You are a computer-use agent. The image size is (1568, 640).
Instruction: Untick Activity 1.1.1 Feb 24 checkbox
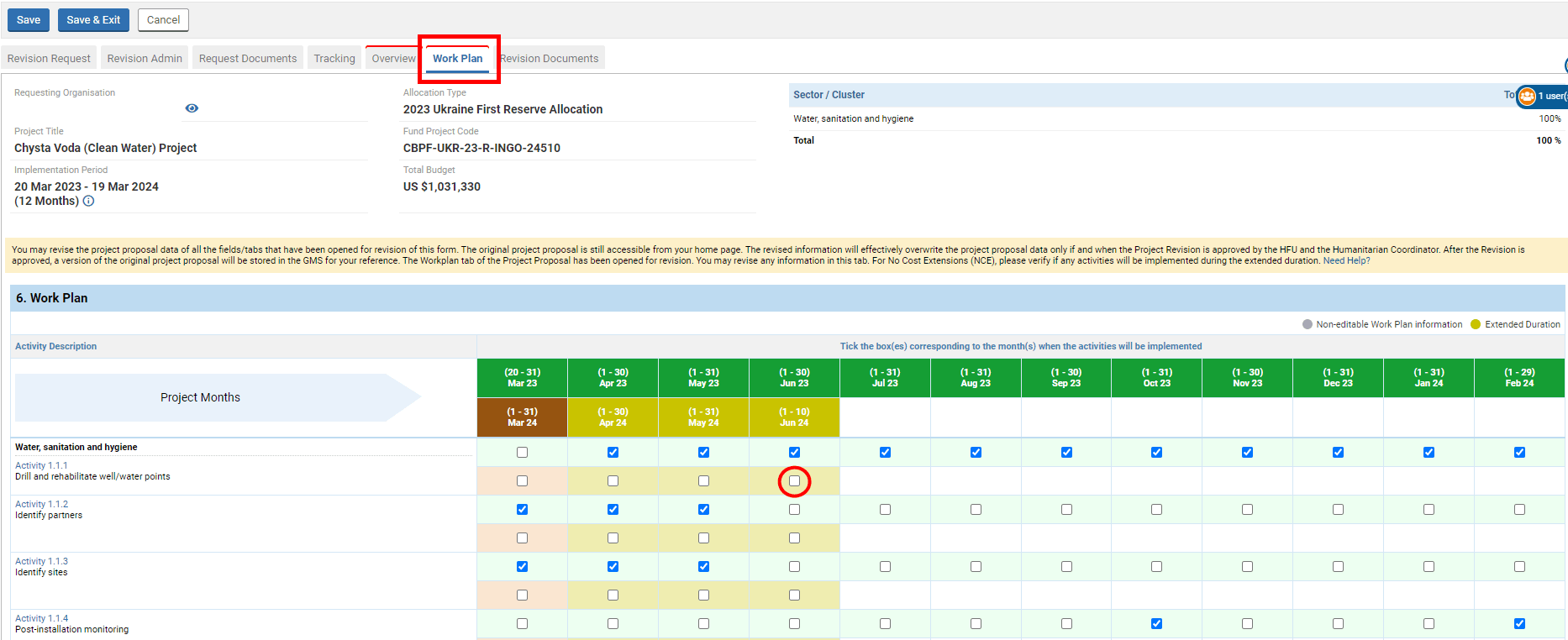(x=1519, y=453)
